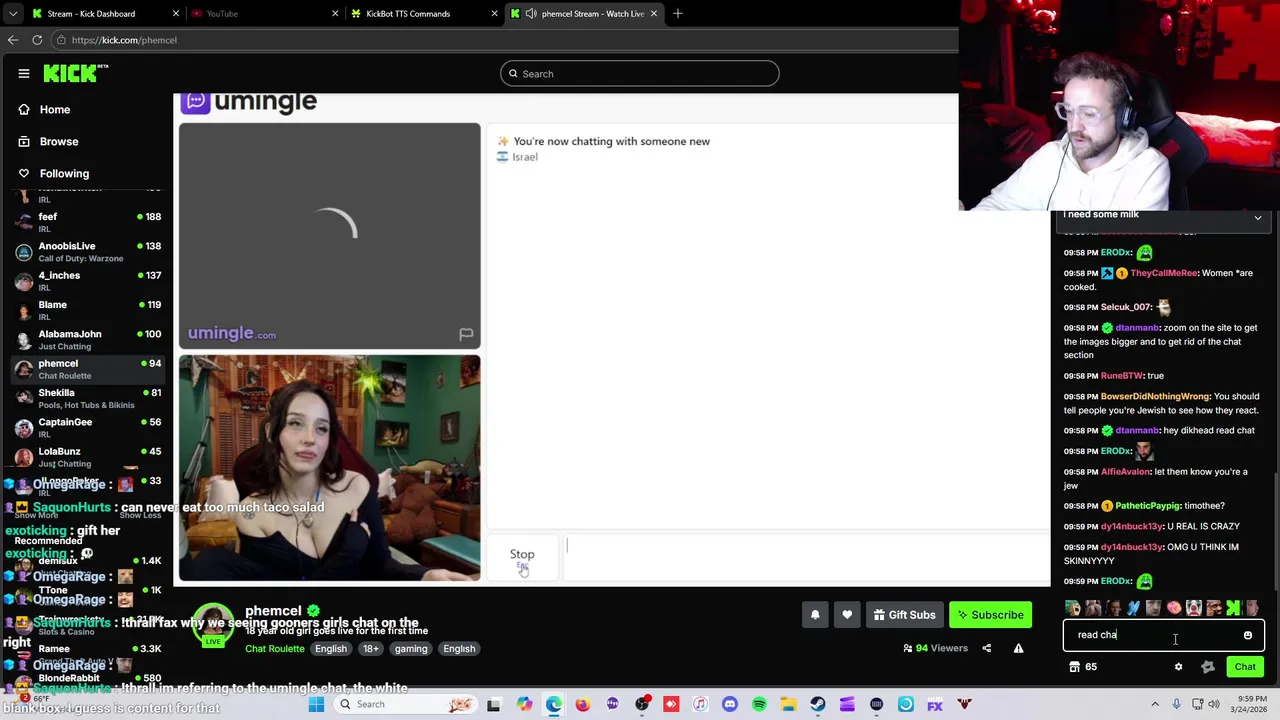Open Spotify from the taskbar
The width and height of the screenshot is (1280, 720).
point(759,704)
